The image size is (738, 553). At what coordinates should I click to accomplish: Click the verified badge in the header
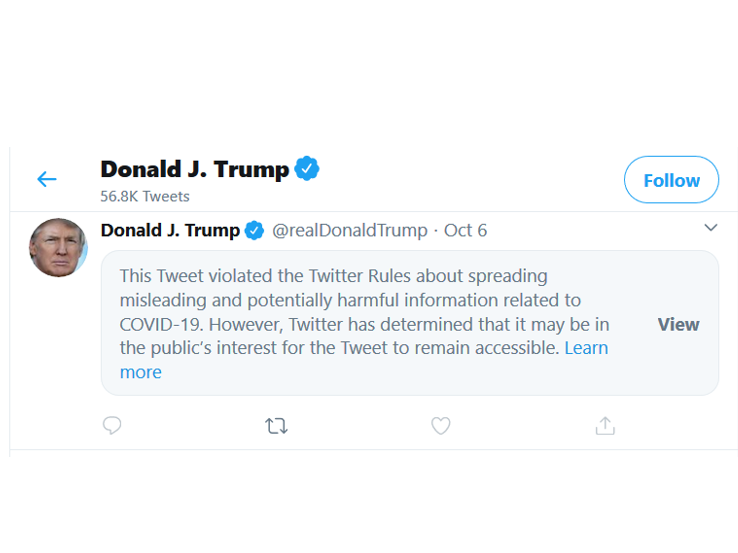pyautogui.click(x=307, y=169)
